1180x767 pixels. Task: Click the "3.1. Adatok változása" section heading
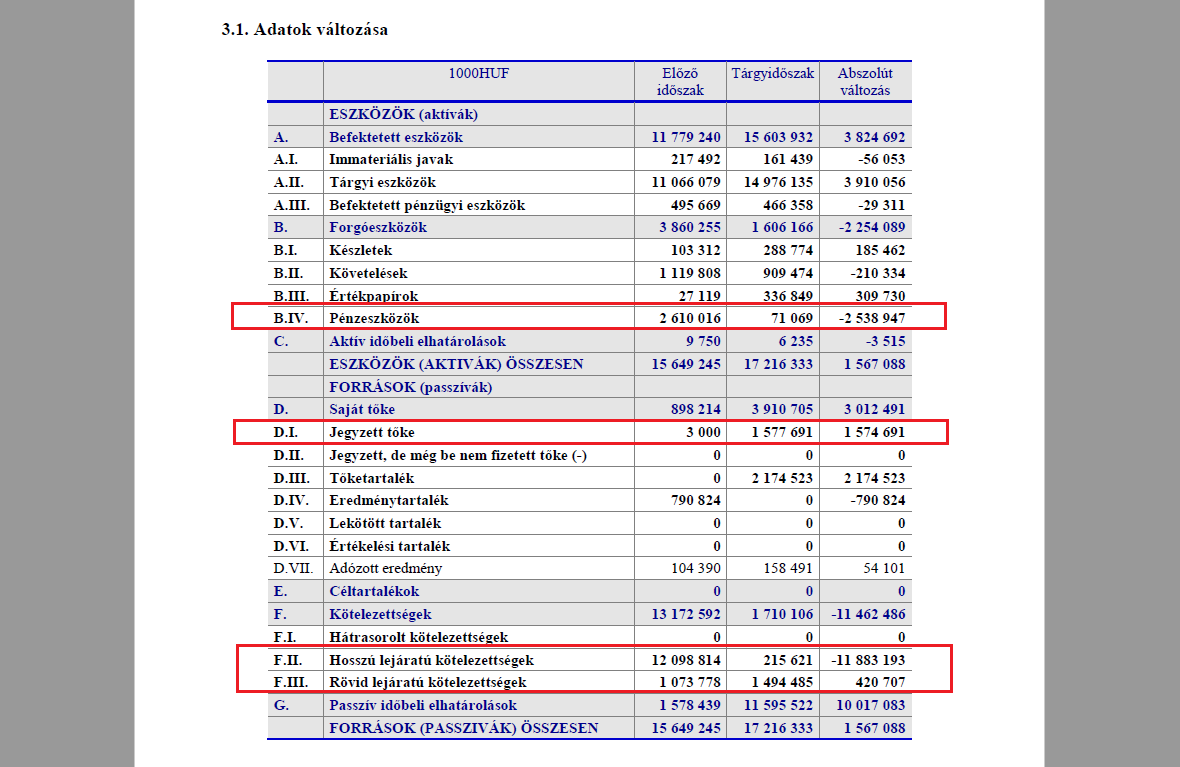pos(304,29)
